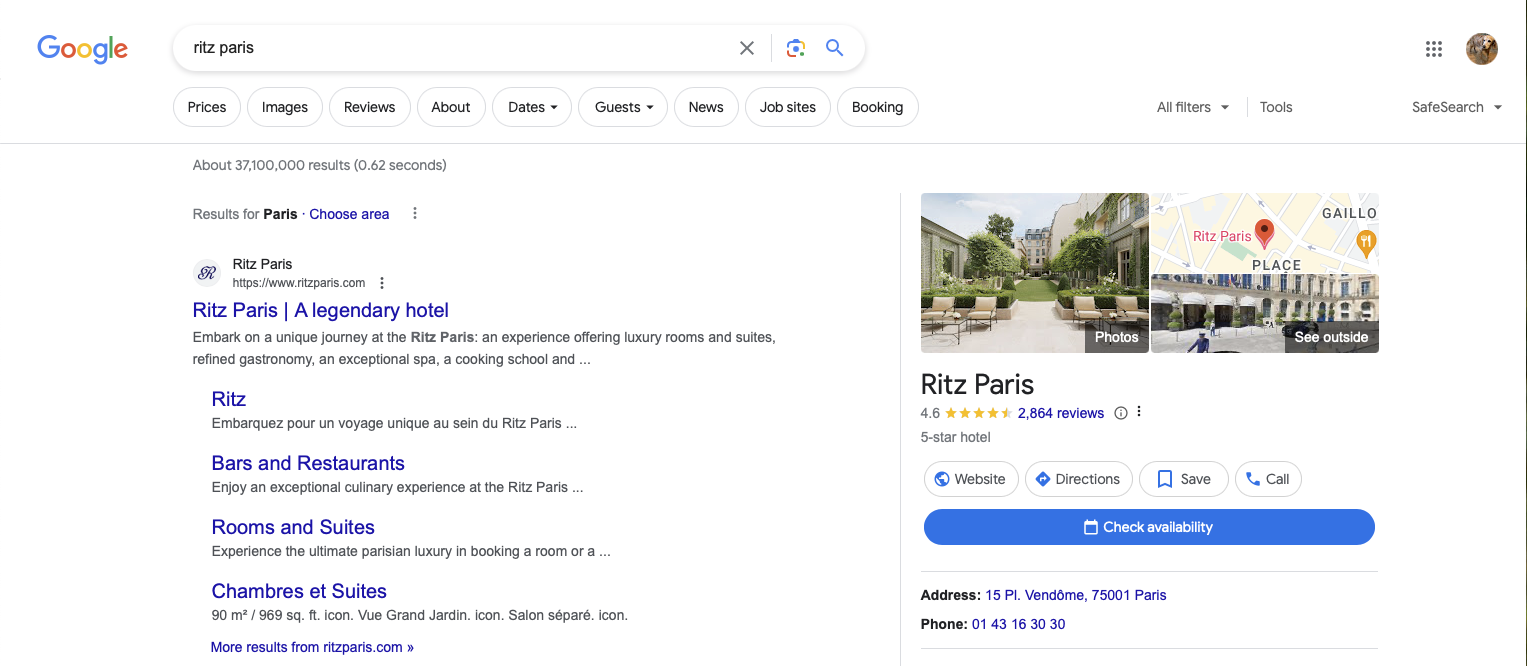The width and height of the screenshot is (1527, 666).
Task: Expand the Guests filter dropdown
Action: click(x=623, y=108)
